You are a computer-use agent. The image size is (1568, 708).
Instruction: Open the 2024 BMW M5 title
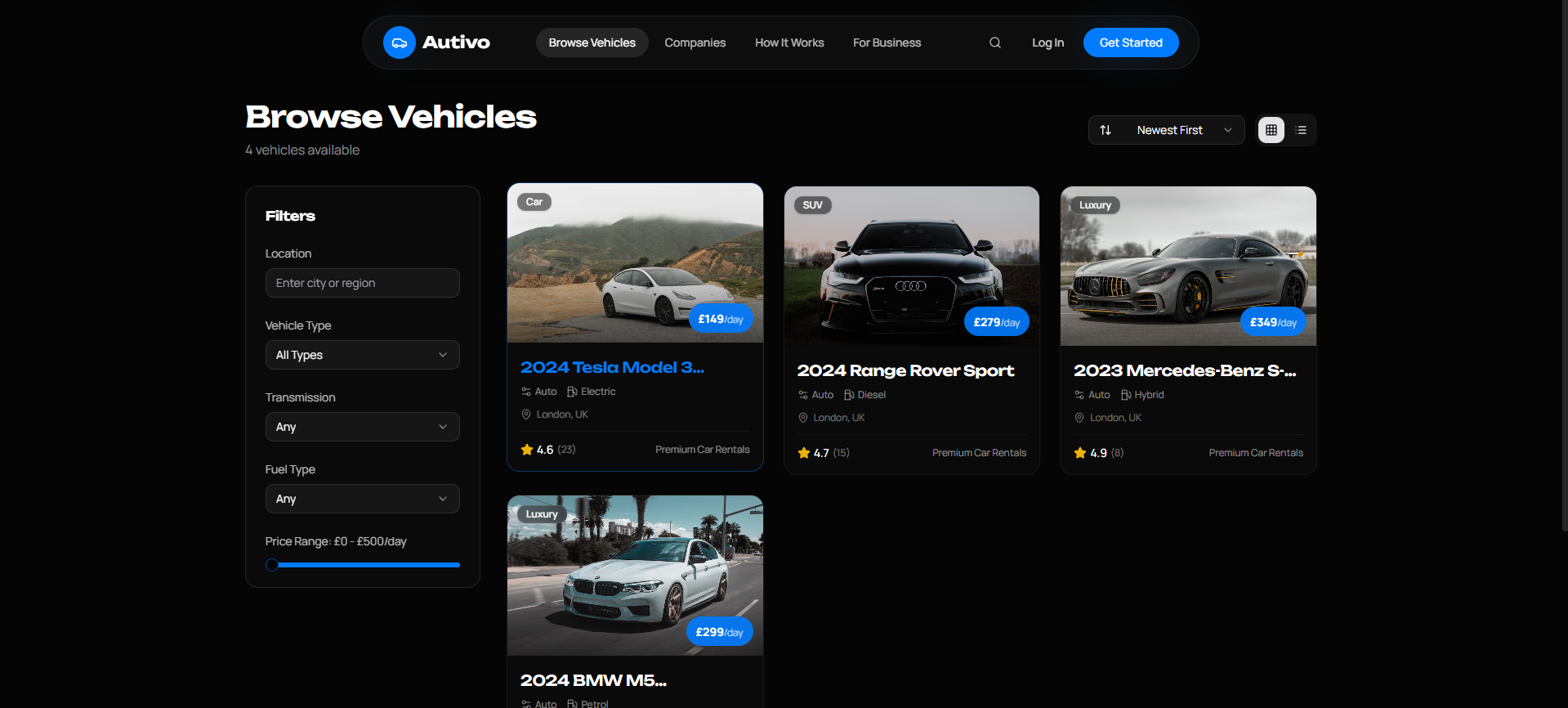point(593,680)
